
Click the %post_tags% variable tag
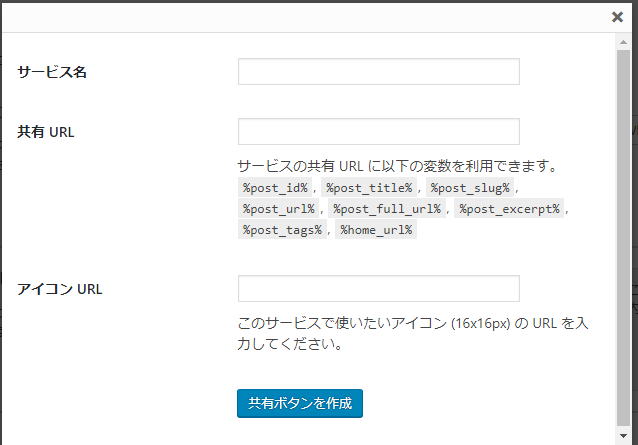(x=282, y=230)
